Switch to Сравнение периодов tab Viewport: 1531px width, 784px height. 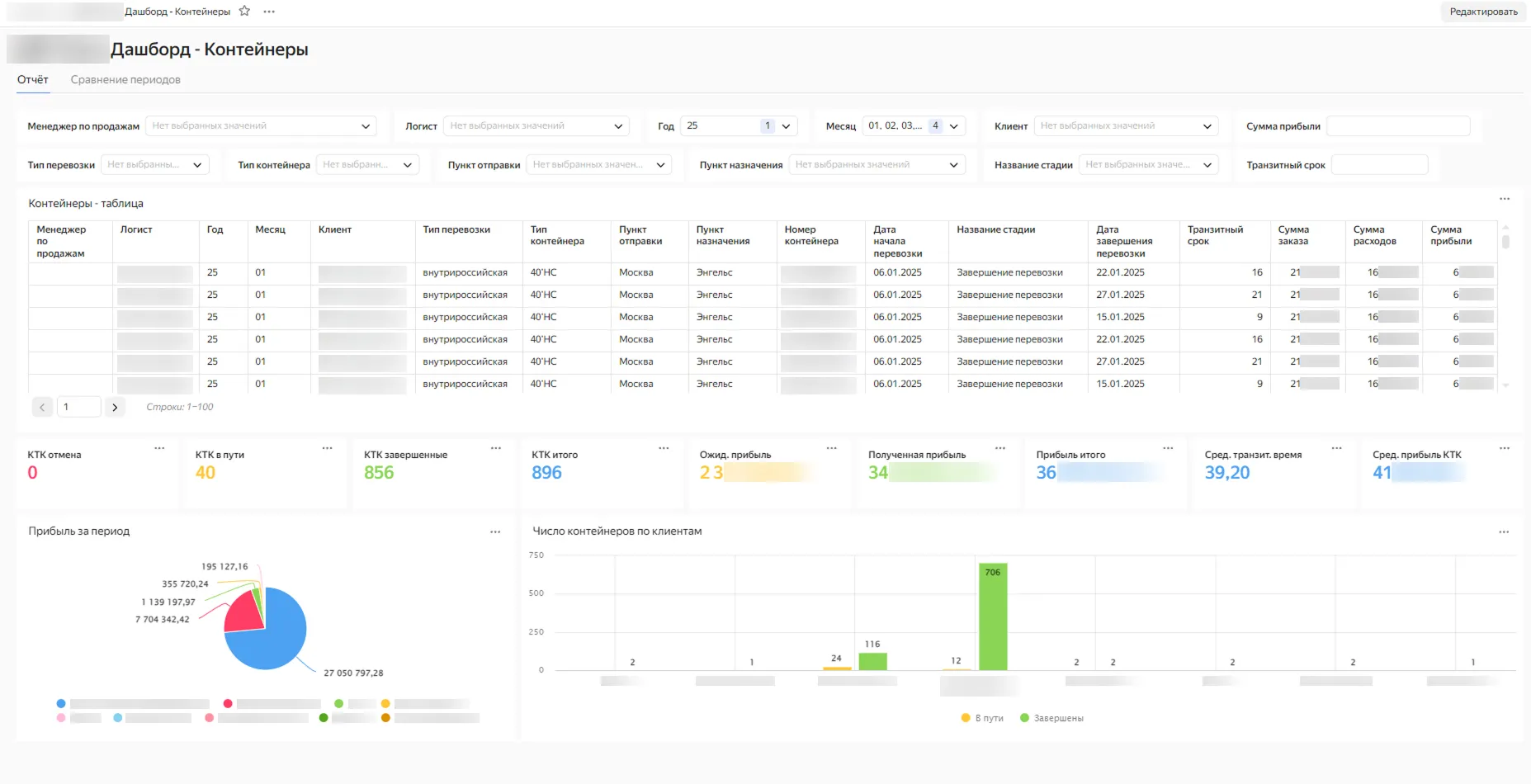point(125,80)
